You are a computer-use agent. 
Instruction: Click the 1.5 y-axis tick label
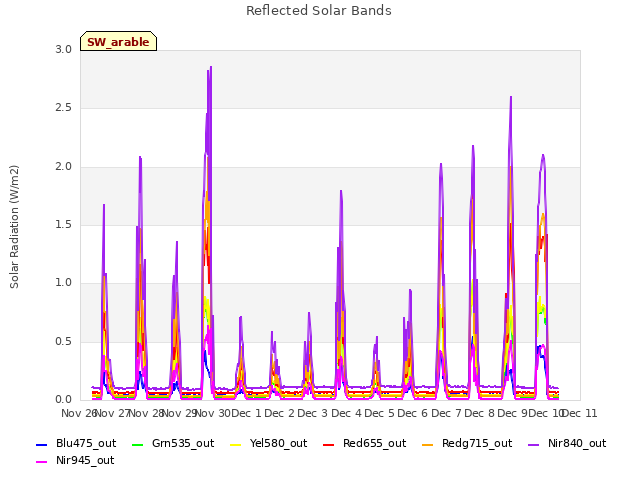click(63, 224)
